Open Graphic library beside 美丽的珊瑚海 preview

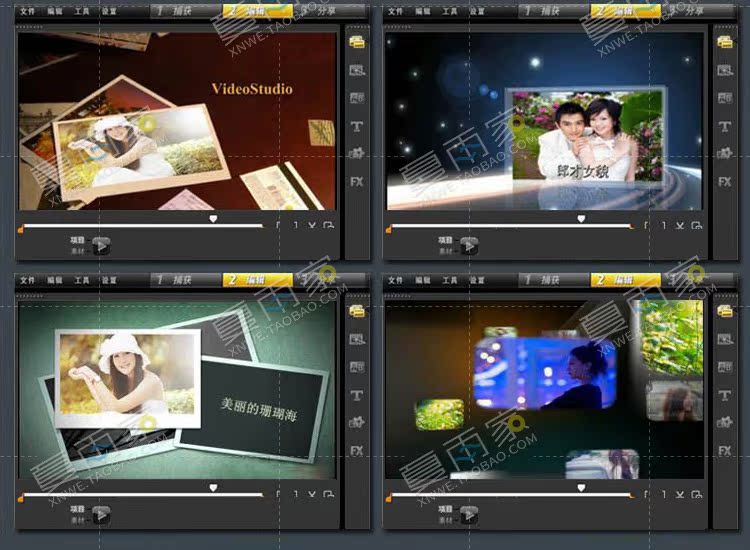(x=357, y=423)
